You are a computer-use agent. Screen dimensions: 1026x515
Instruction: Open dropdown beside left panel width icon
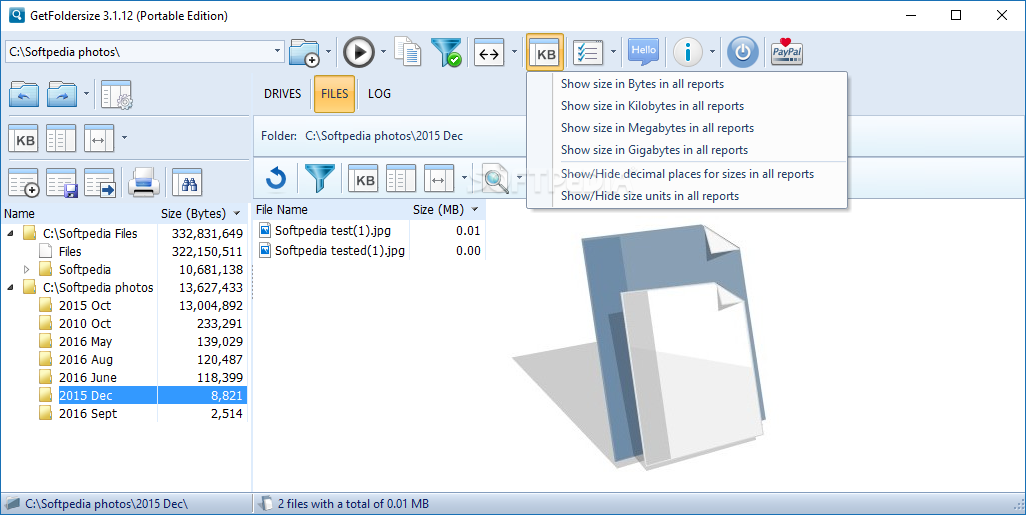click(124, 138)
